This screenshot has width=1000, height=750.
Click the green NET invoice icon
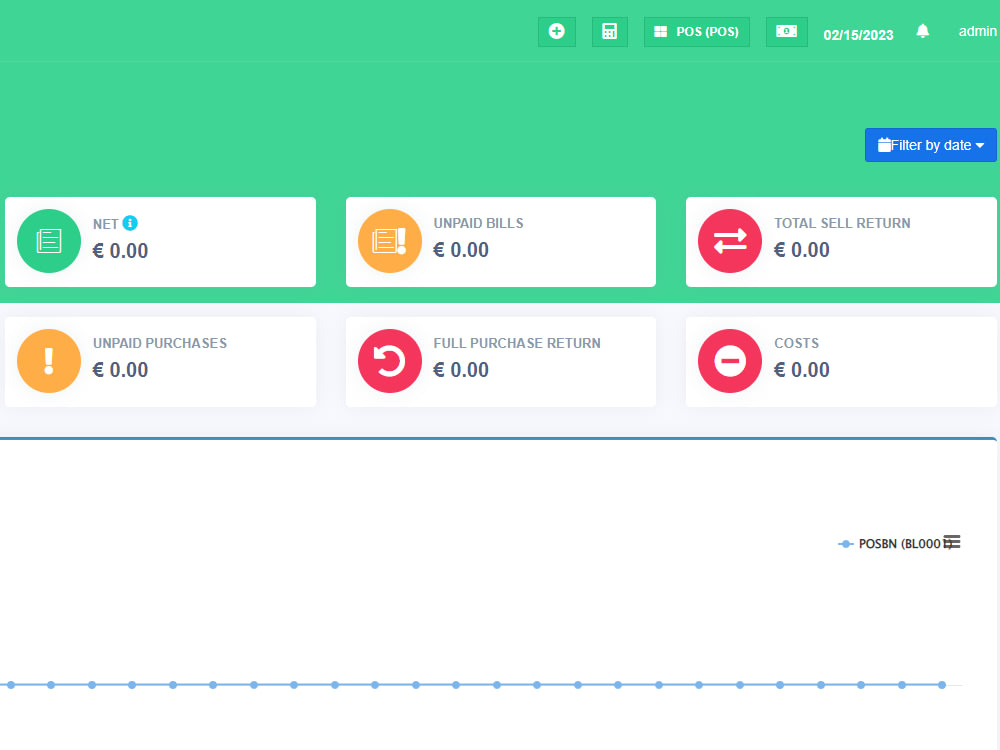point(49,241)
